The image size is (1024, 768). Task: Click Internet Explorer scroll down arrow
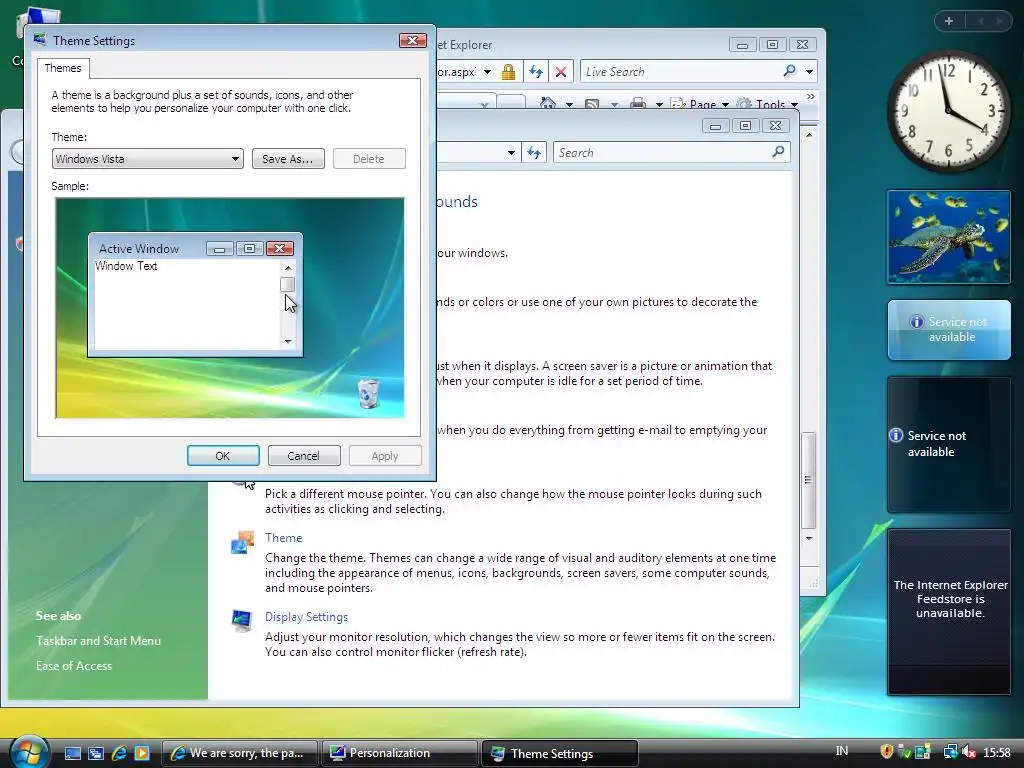[808, 539]
